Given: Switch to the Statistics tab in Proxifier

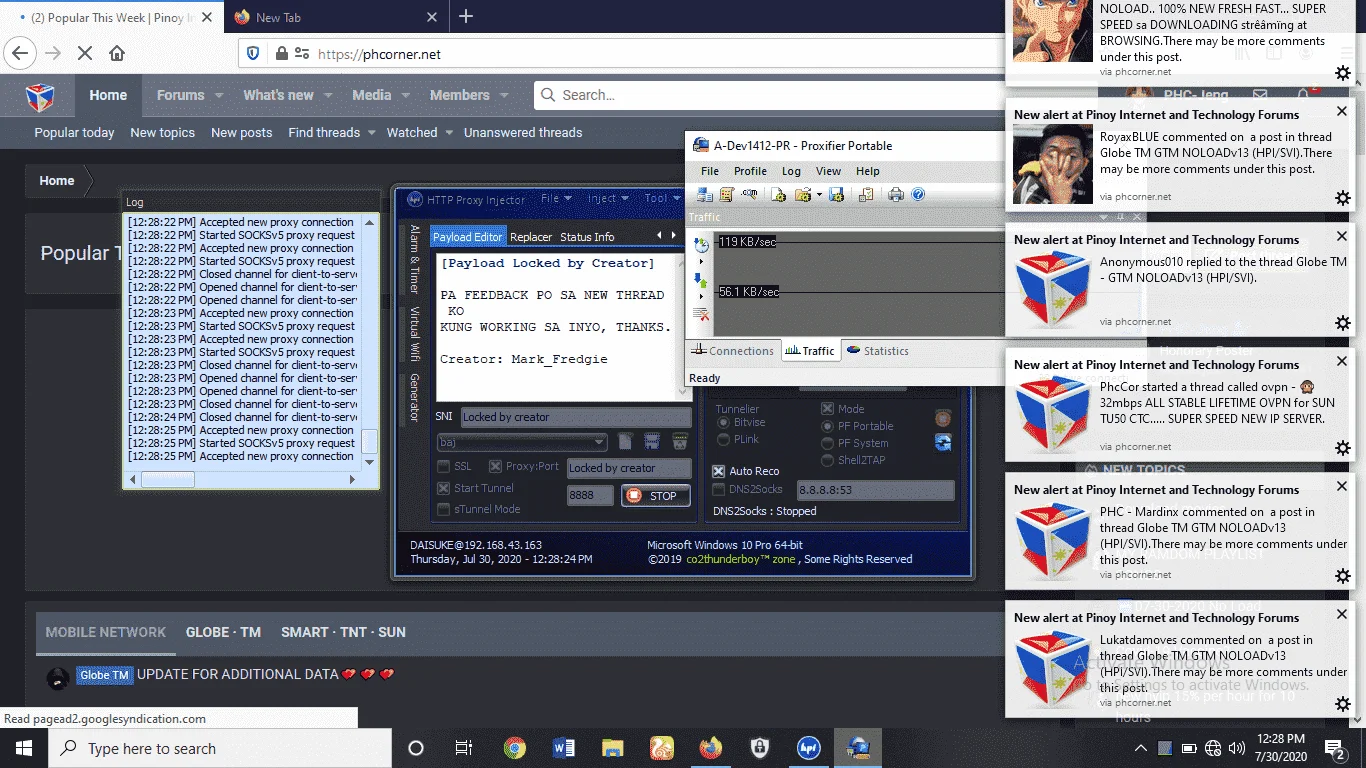Looking at the screenshot, I should (877, 351).
